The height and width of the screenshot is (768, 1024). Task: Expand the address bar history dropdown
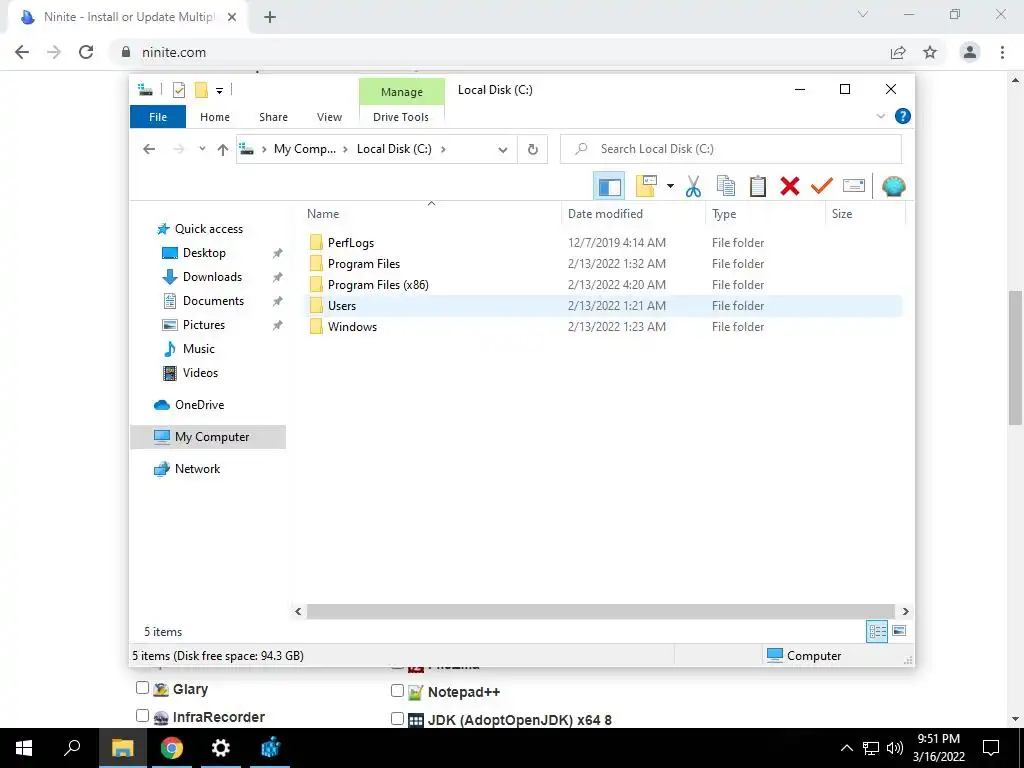coord(503,150)
